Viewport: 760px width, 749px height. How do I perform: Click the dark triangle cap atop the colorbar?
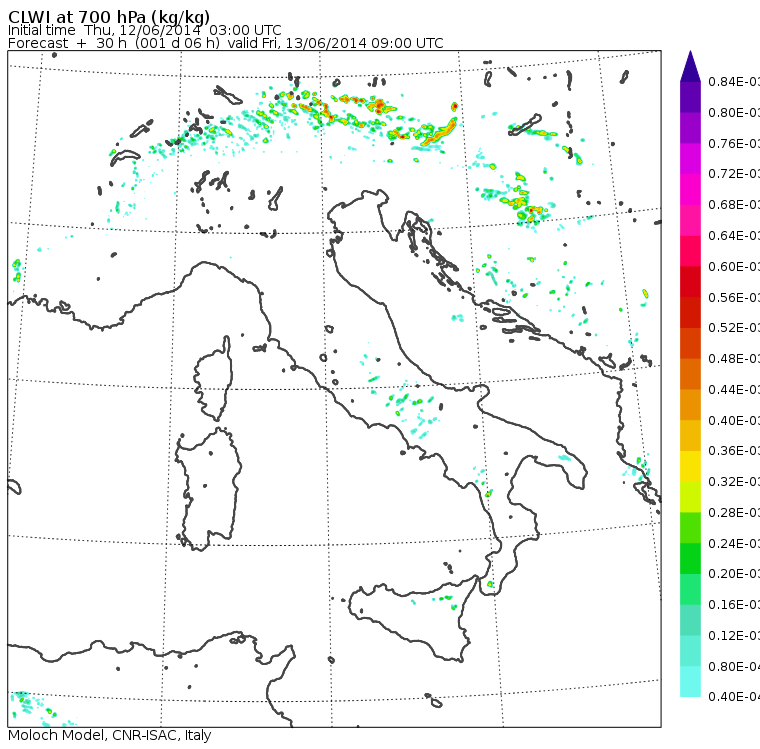(690, 66)
